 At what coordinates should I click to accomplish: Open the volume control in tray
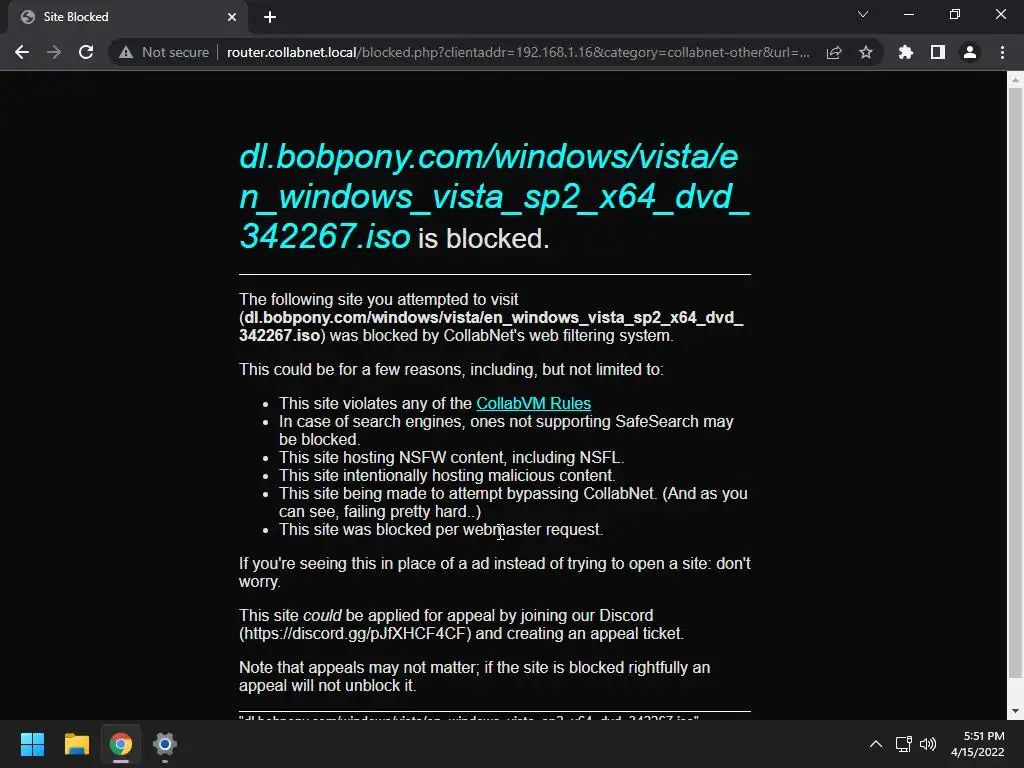pos(928,744)
